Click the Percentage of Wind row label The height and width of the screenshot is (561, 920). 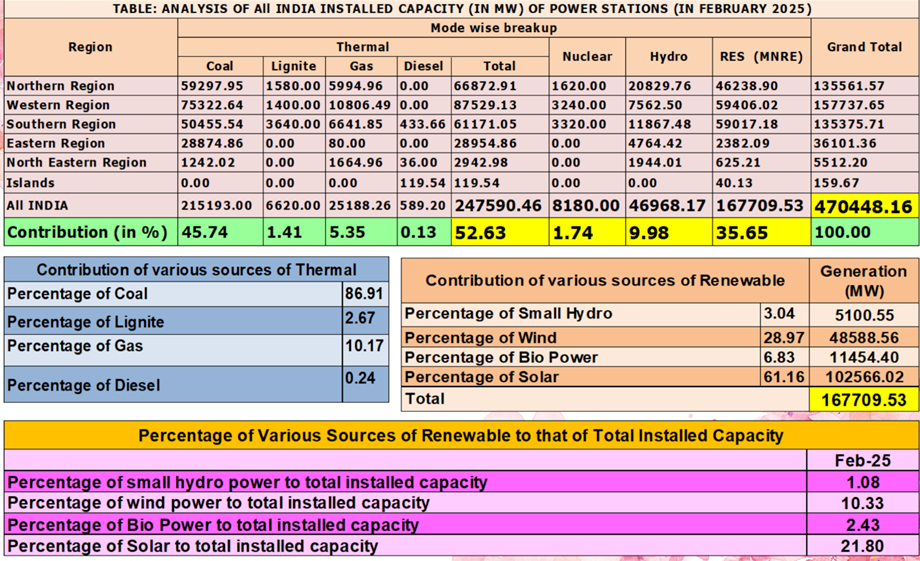pos(481,337)
